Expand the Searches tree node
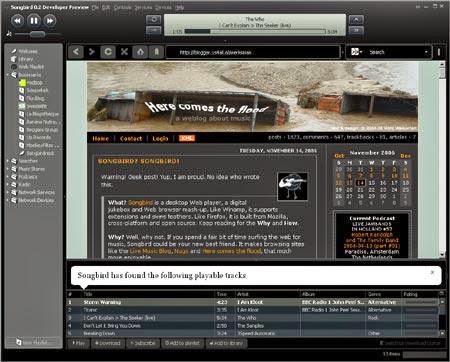The height and width of the screenshot is (362, 450). [8, 161]
